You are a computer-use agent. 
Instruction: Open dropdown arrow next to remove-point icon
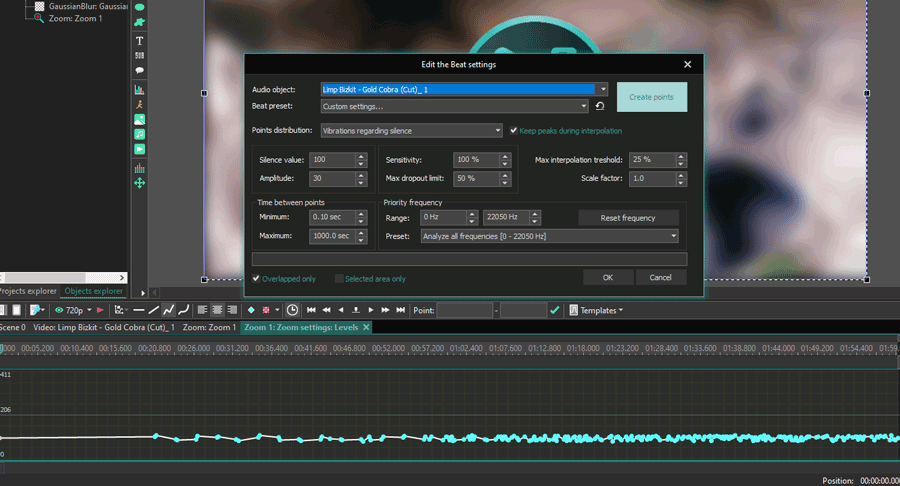(x=277, y=310)
